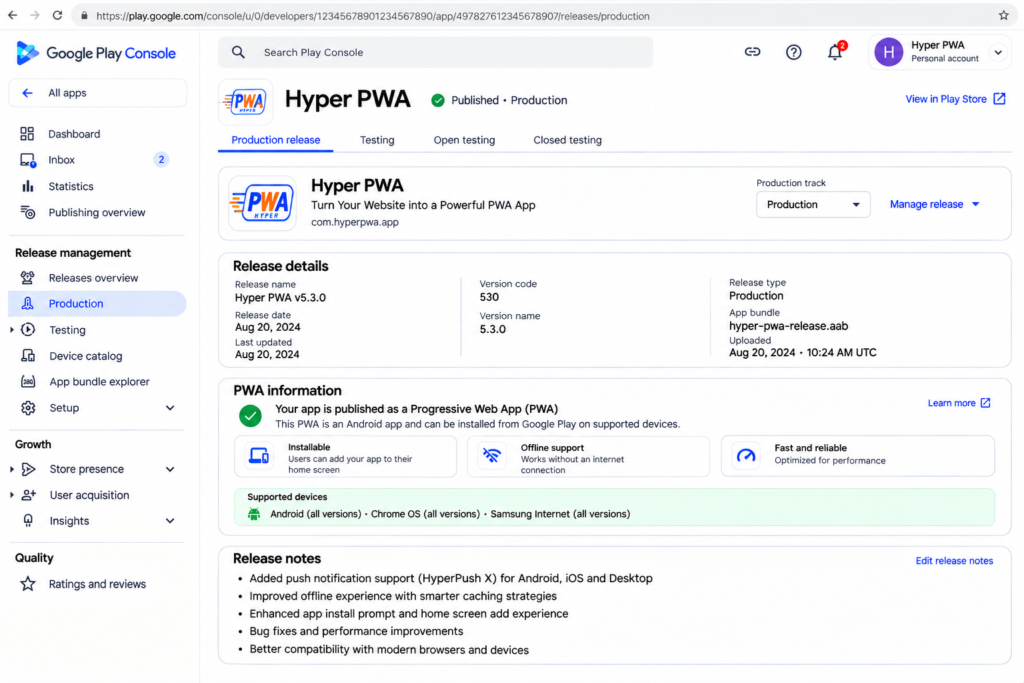Click the browser address bar URL
The image size is (1024, 683).
point(372,16)
